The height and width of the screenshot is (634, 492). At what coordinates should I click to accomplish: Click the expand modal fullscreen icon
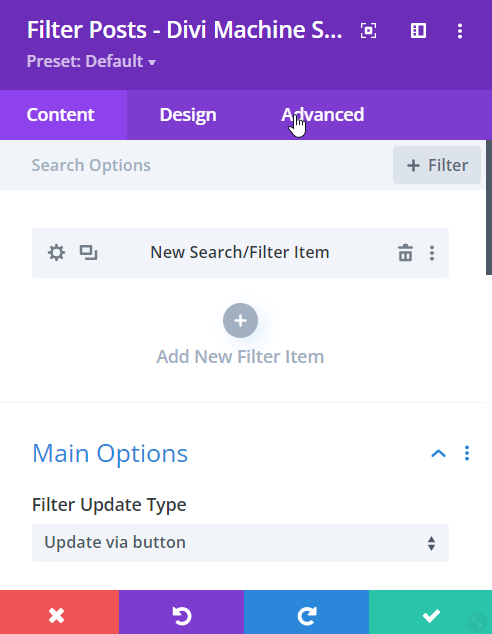368,31
